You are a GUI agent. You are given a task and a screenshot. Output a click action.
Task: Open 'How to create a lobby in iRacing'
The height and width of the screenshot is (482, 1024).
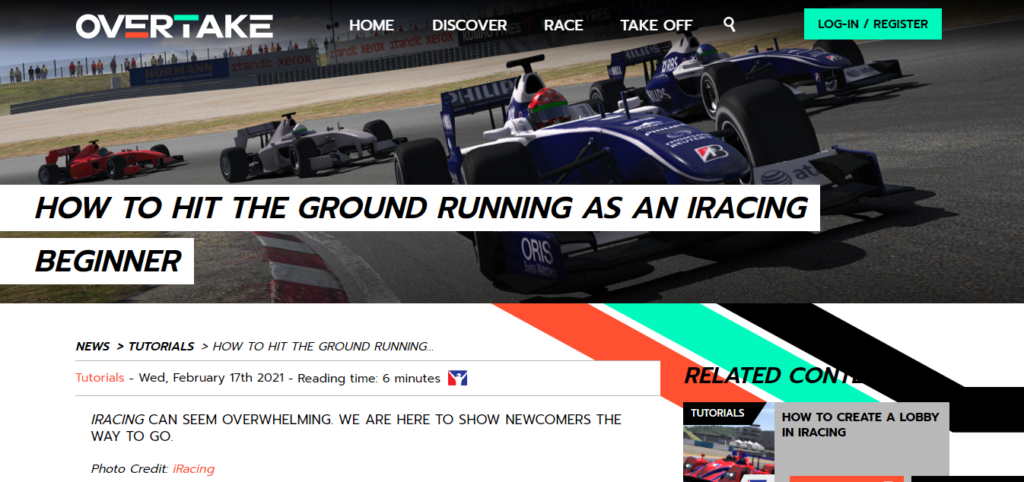tap(860, 425)
